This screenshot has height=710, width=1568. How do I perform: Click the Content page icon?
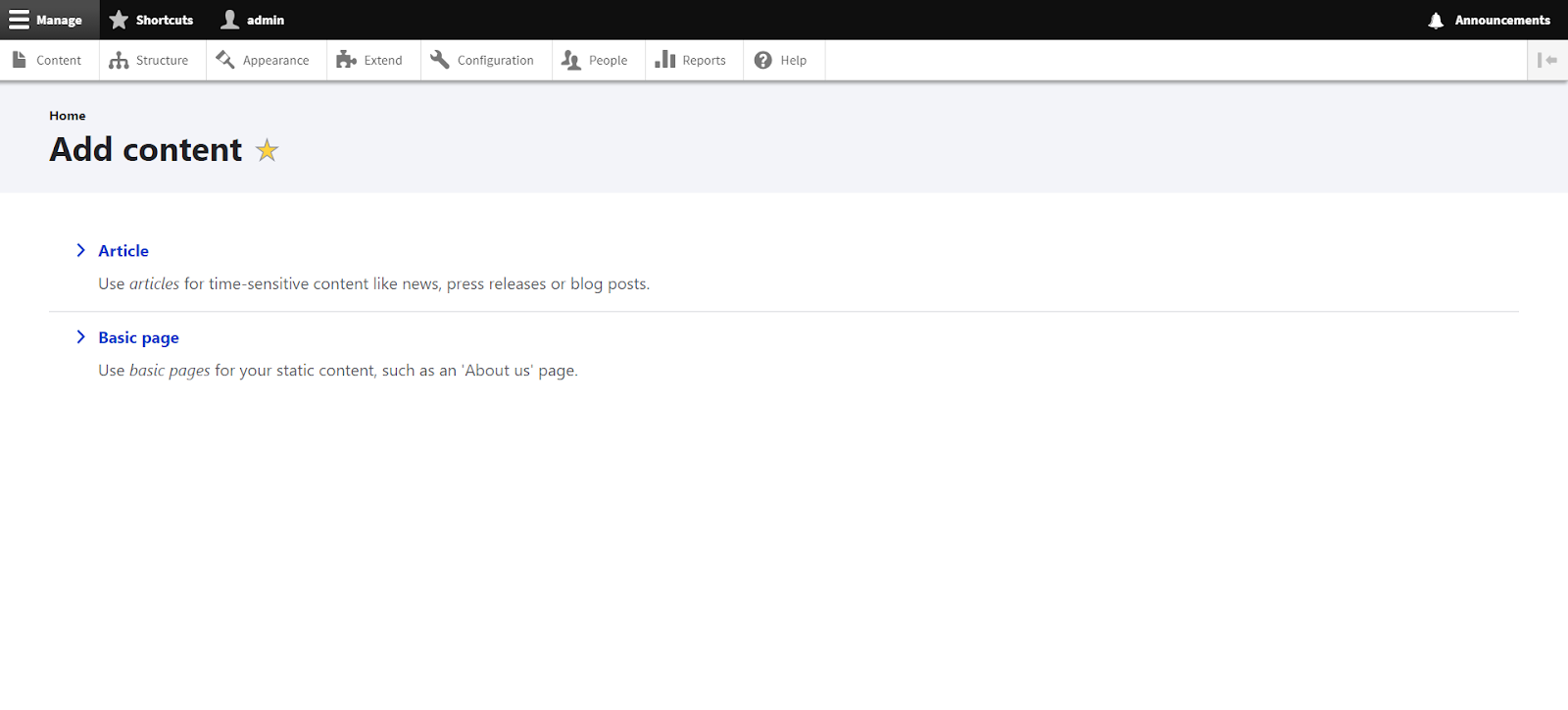point(19,60)
